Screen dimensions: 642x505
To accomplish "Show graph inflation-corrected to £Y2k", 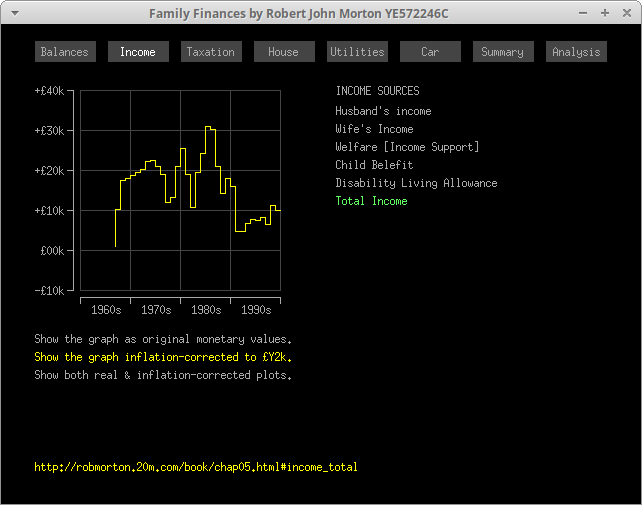I will point(163,358).
